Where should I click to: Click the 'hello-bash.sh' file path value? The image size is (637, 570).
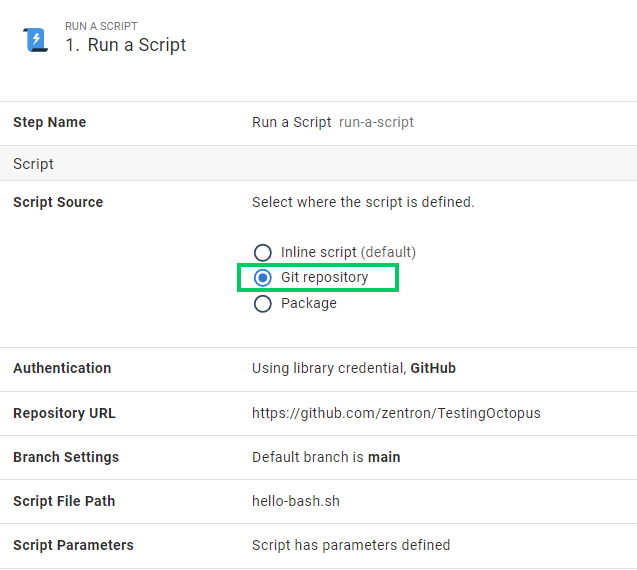[296, 501]
